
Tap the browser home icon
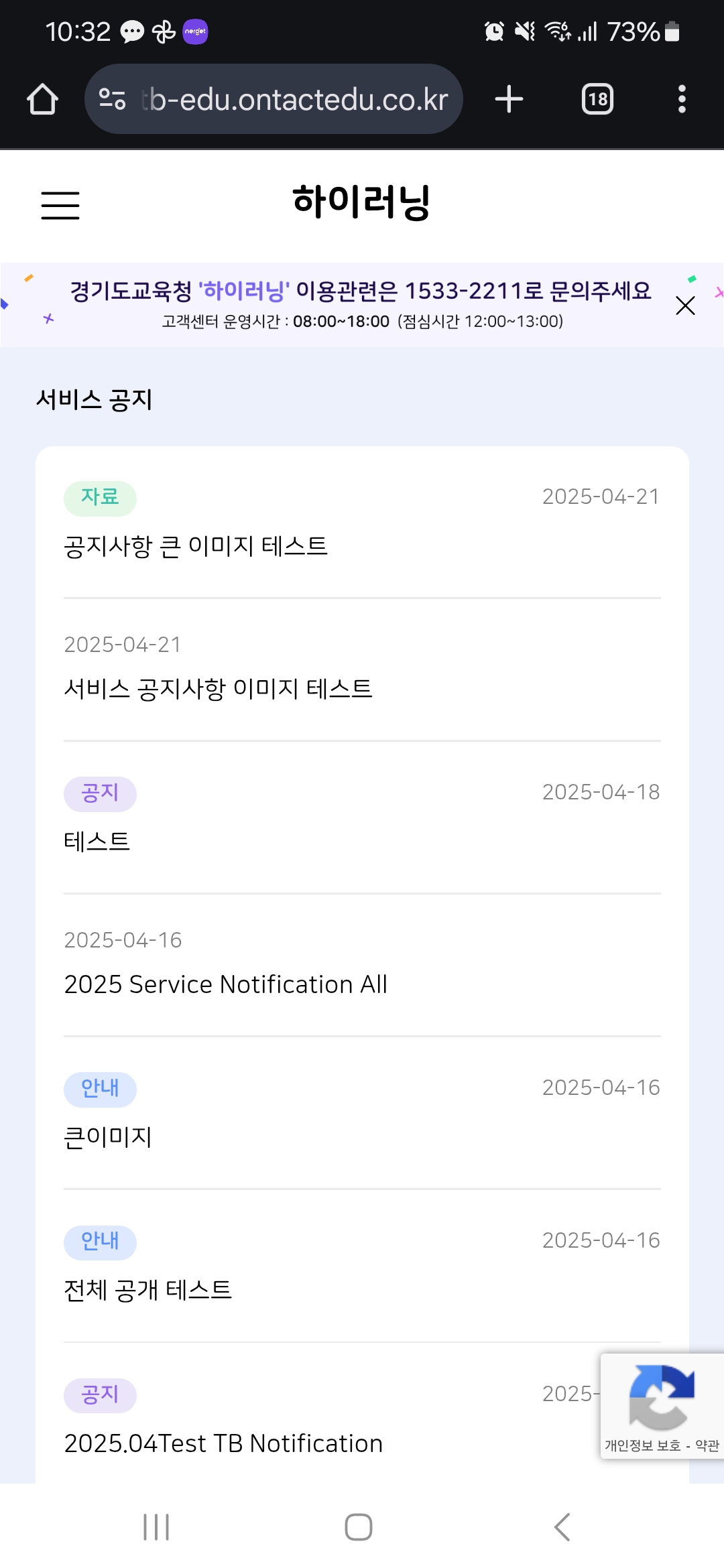[42, 99]
